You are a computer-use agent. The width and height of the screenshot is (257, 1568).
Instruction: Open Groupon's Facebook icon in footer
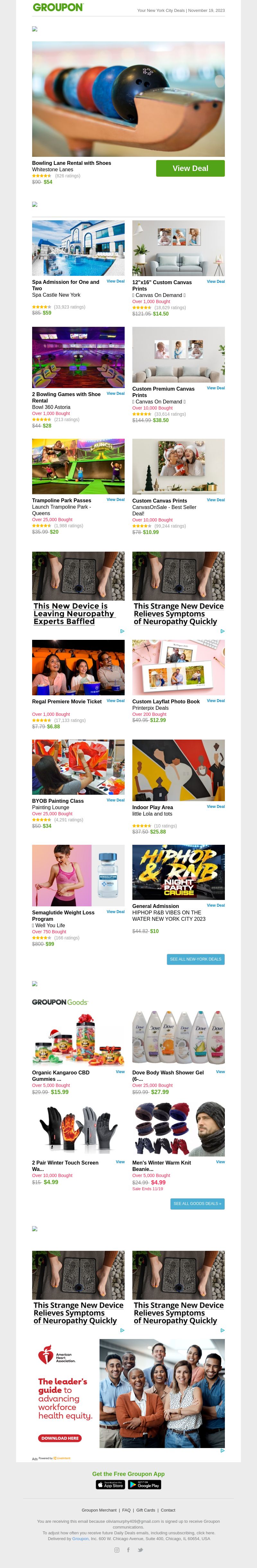[128, 1550]
